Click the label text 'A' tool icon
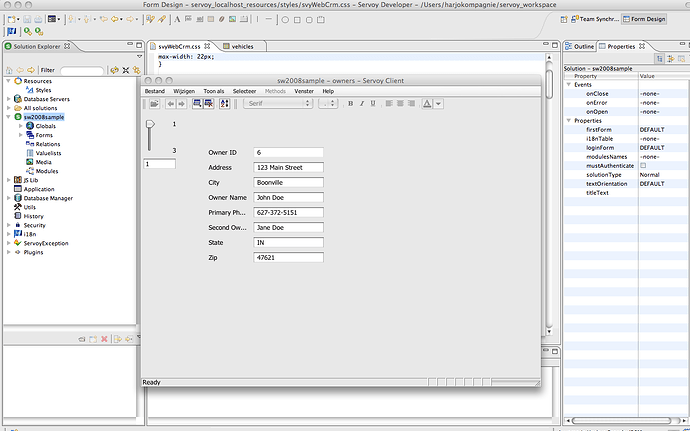Screen dimensions: 690x431 [177, 19]
